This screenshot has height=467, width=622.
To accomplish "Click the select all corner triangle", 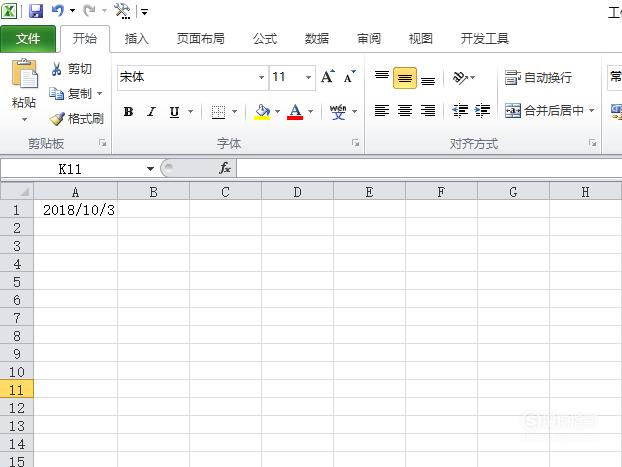I will coord(17,191).
